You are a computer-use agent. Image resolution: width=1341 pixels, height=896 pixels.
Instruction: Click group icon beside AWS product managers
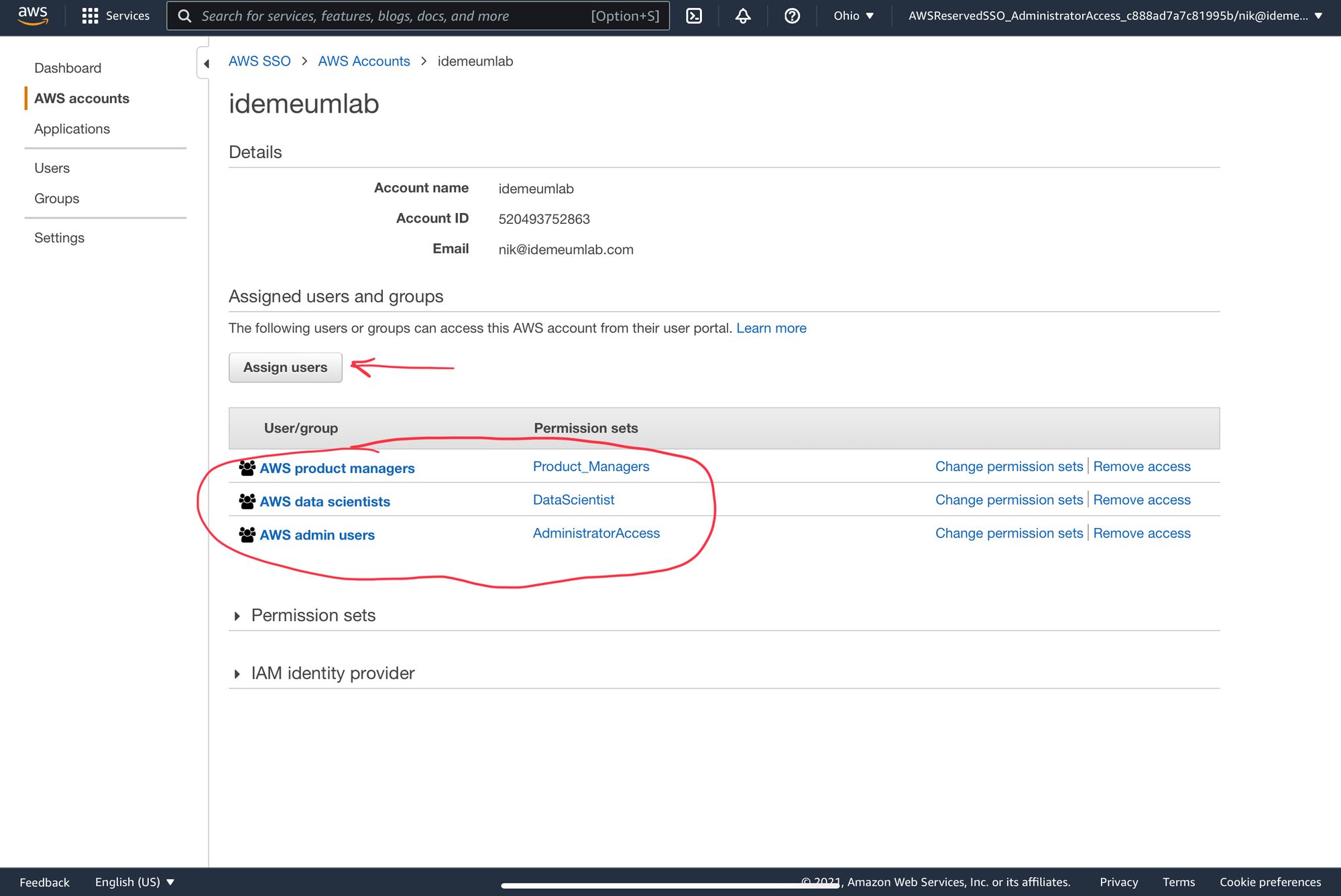247,468
